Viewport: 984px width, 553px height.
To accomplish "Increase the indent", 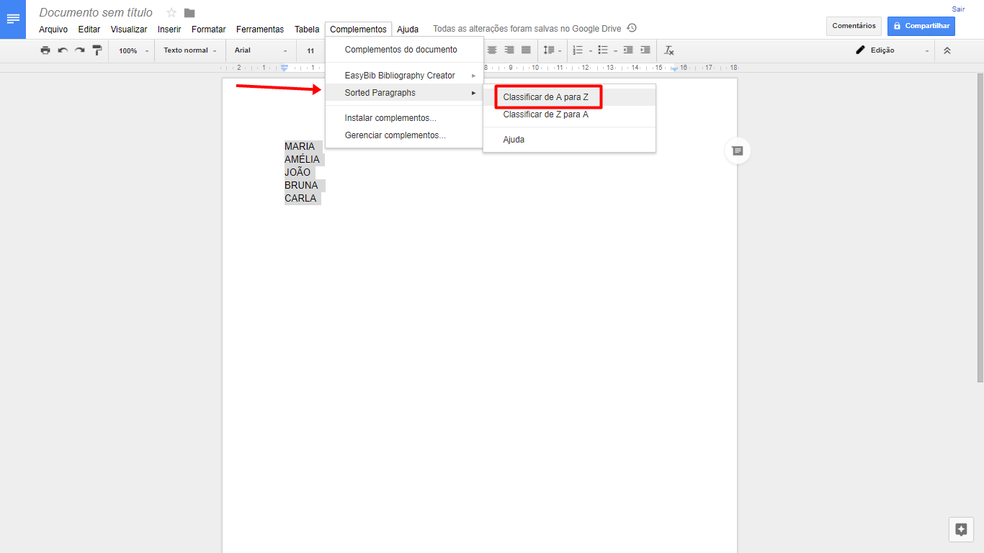I will (x=645, y=50).
